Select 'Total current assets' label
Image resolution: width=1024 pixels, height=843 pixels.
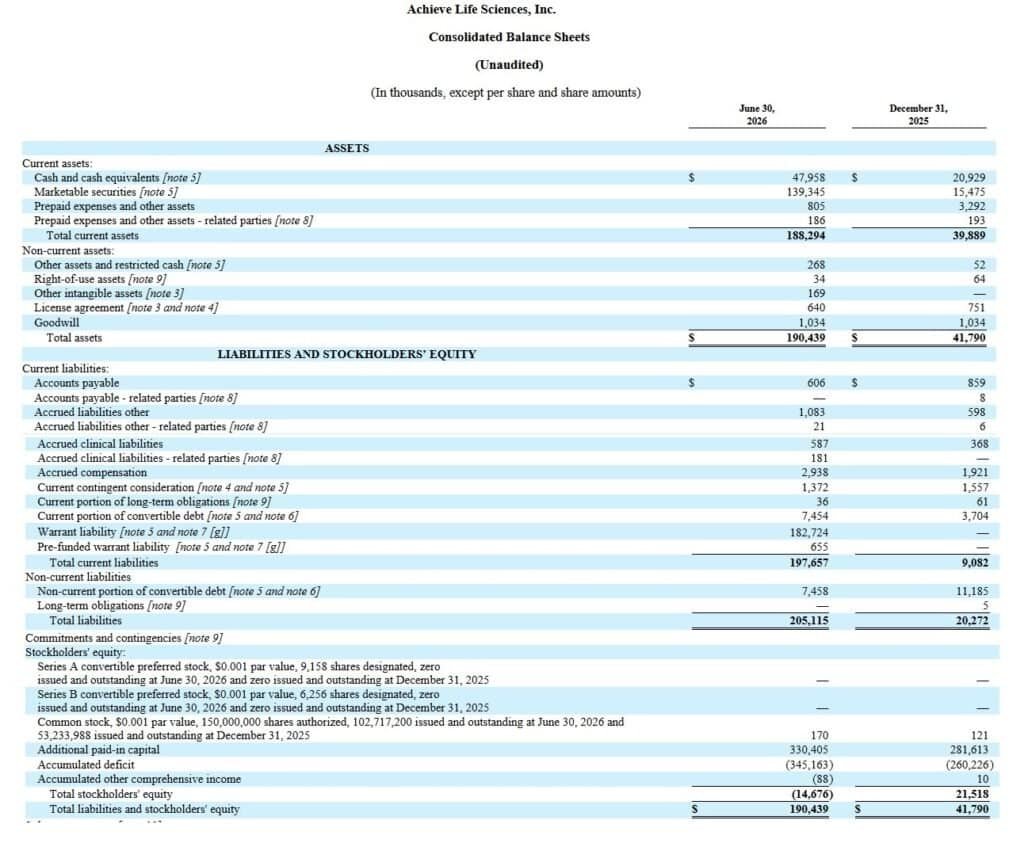[x=92, y=236]
